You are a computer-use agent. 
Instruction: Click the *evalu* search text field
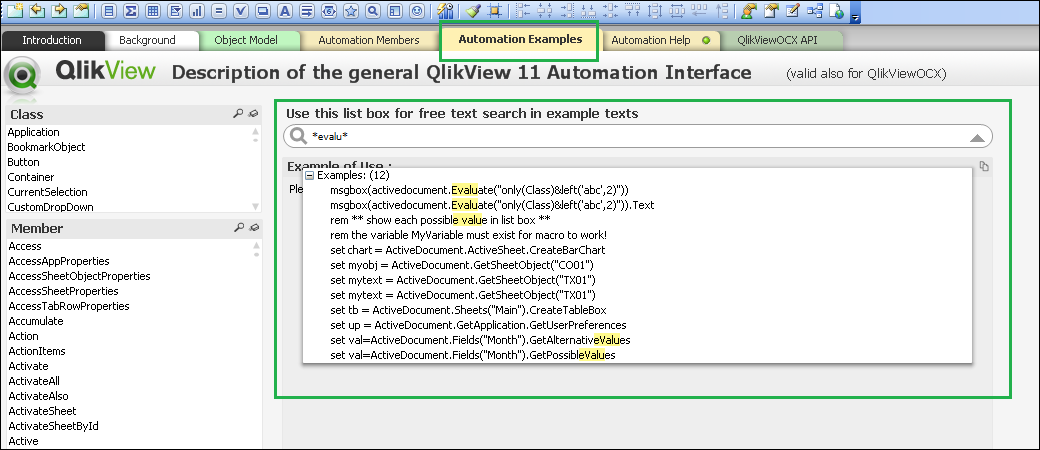point(637,137)
